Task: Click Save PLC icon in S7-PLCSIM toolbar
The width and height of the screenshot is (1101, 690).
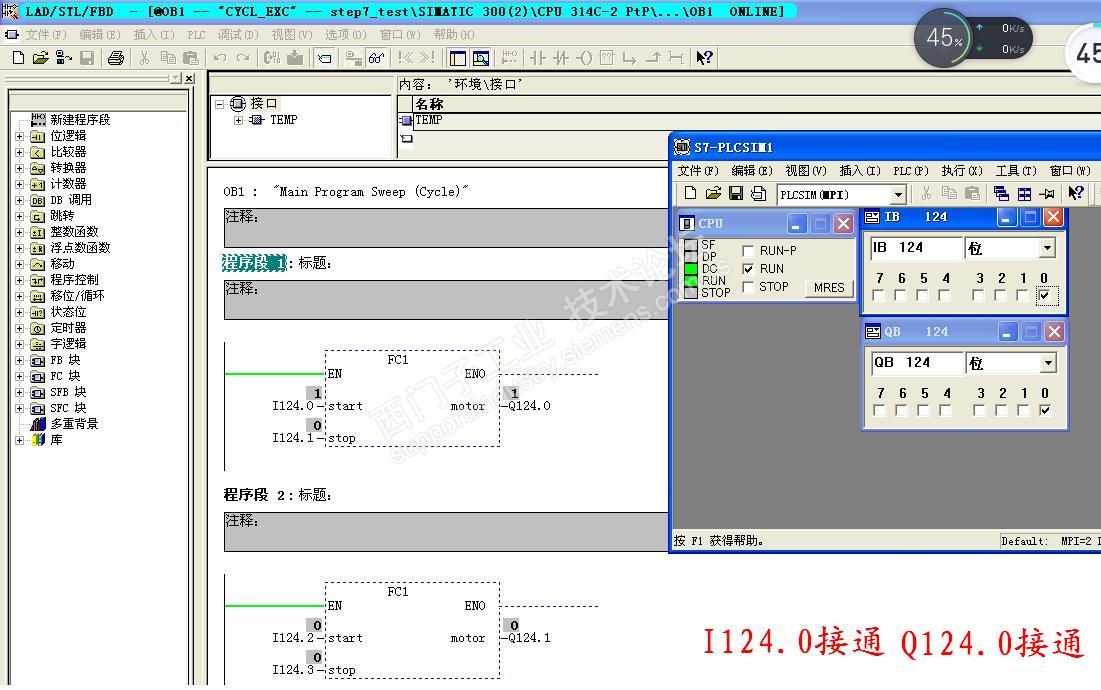Action: pyautogui.click(x=736, y=193)
